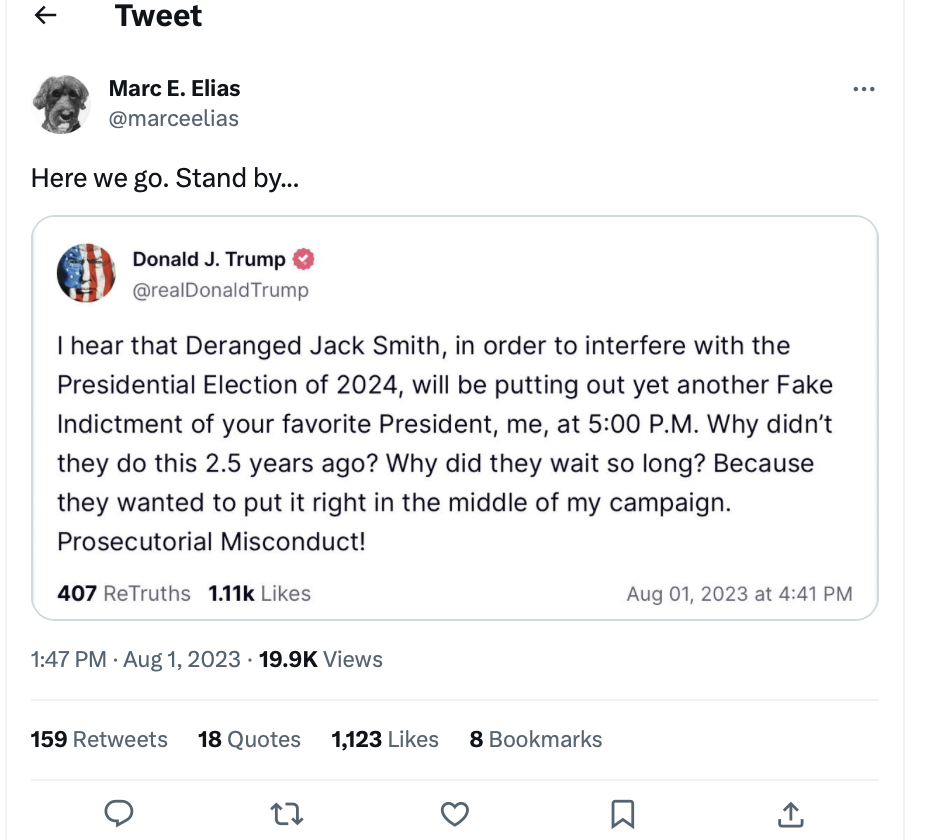
Task: Click the Donald J. Trump avatar
Action: click(x=86, y=273)
